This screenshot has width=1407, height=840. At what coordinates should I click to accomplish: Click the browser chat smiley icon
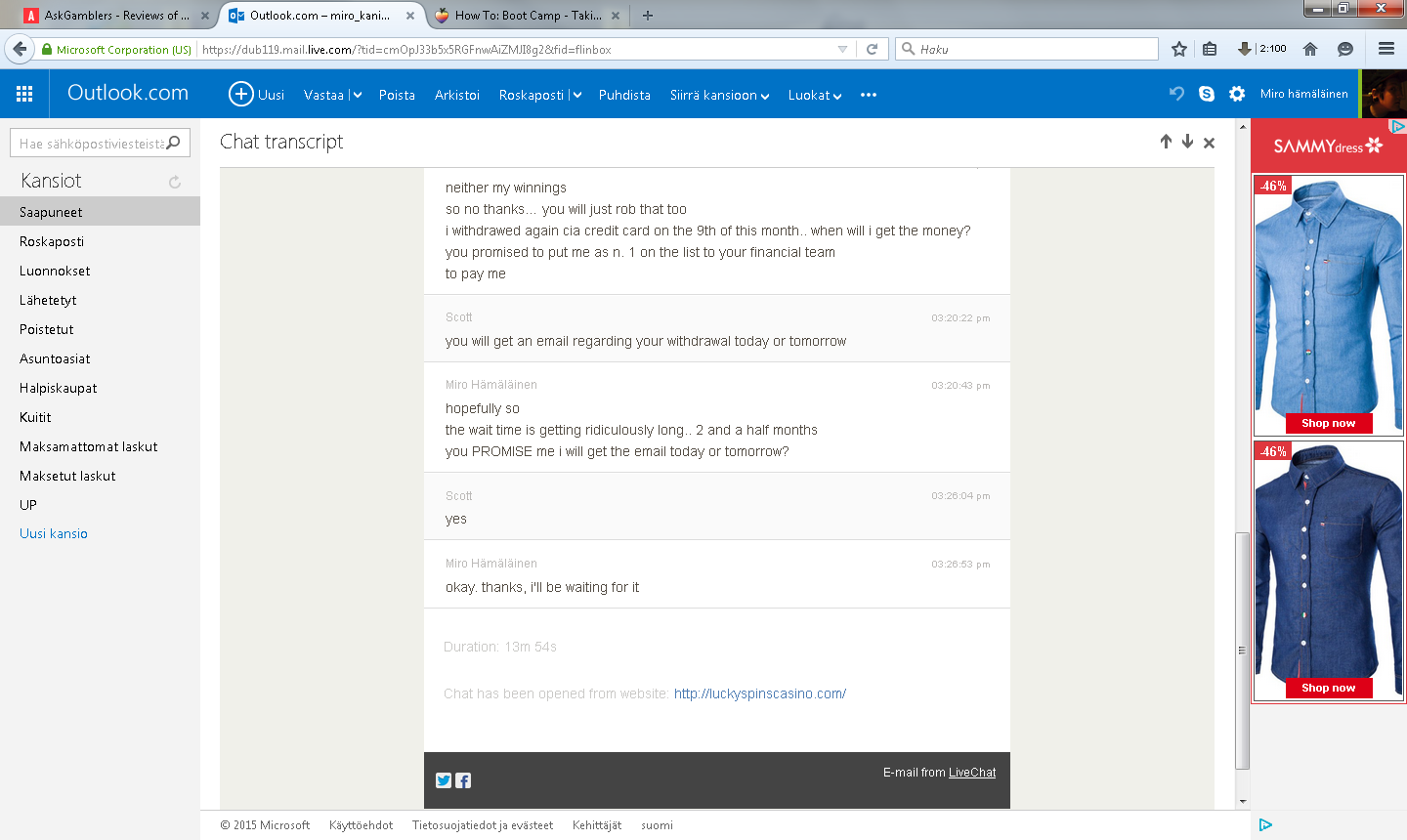tap(1345, 49)
